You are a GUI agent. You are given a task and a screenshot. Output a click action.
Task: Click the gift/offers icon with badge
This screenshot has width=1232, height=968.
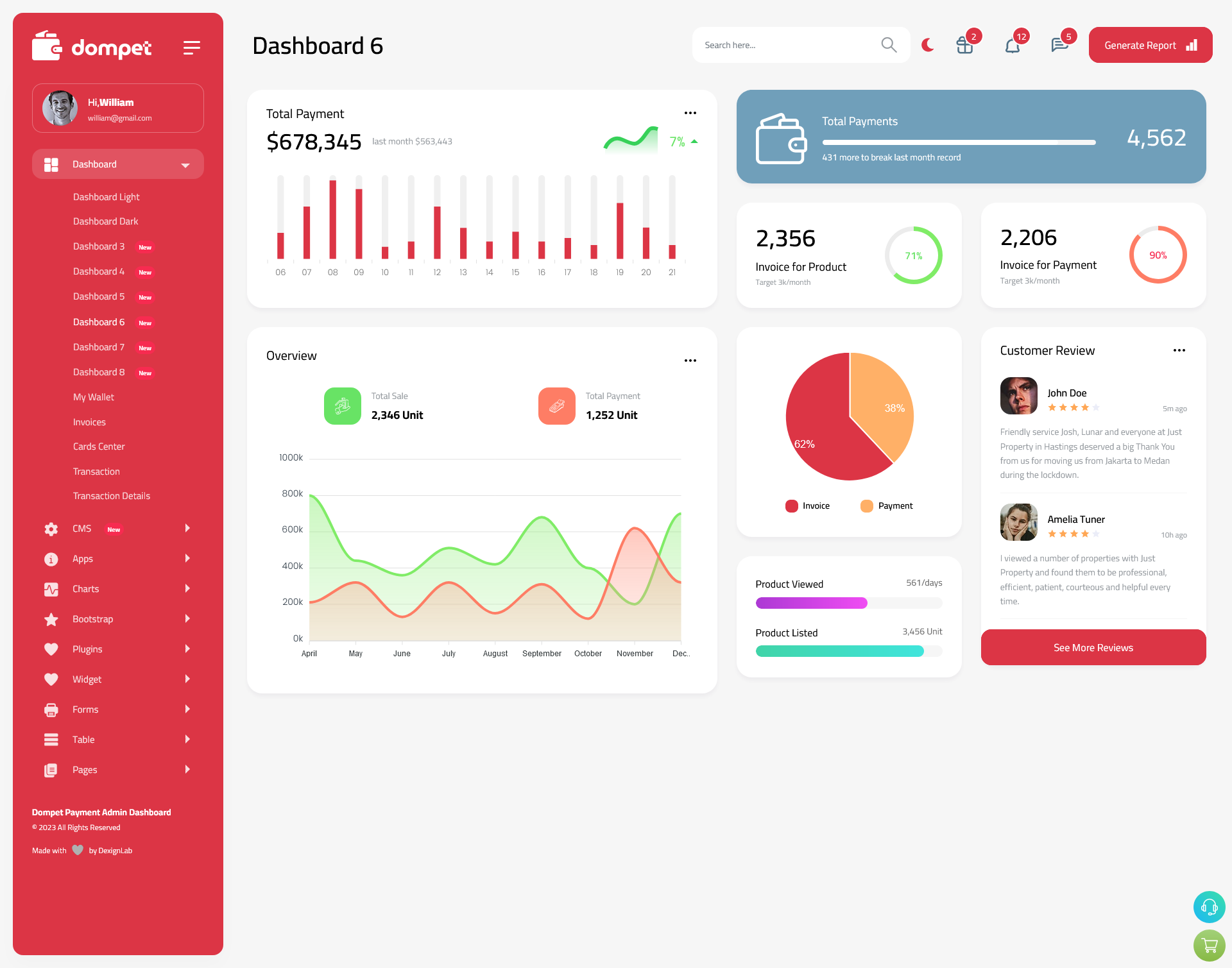click(964, 45)
